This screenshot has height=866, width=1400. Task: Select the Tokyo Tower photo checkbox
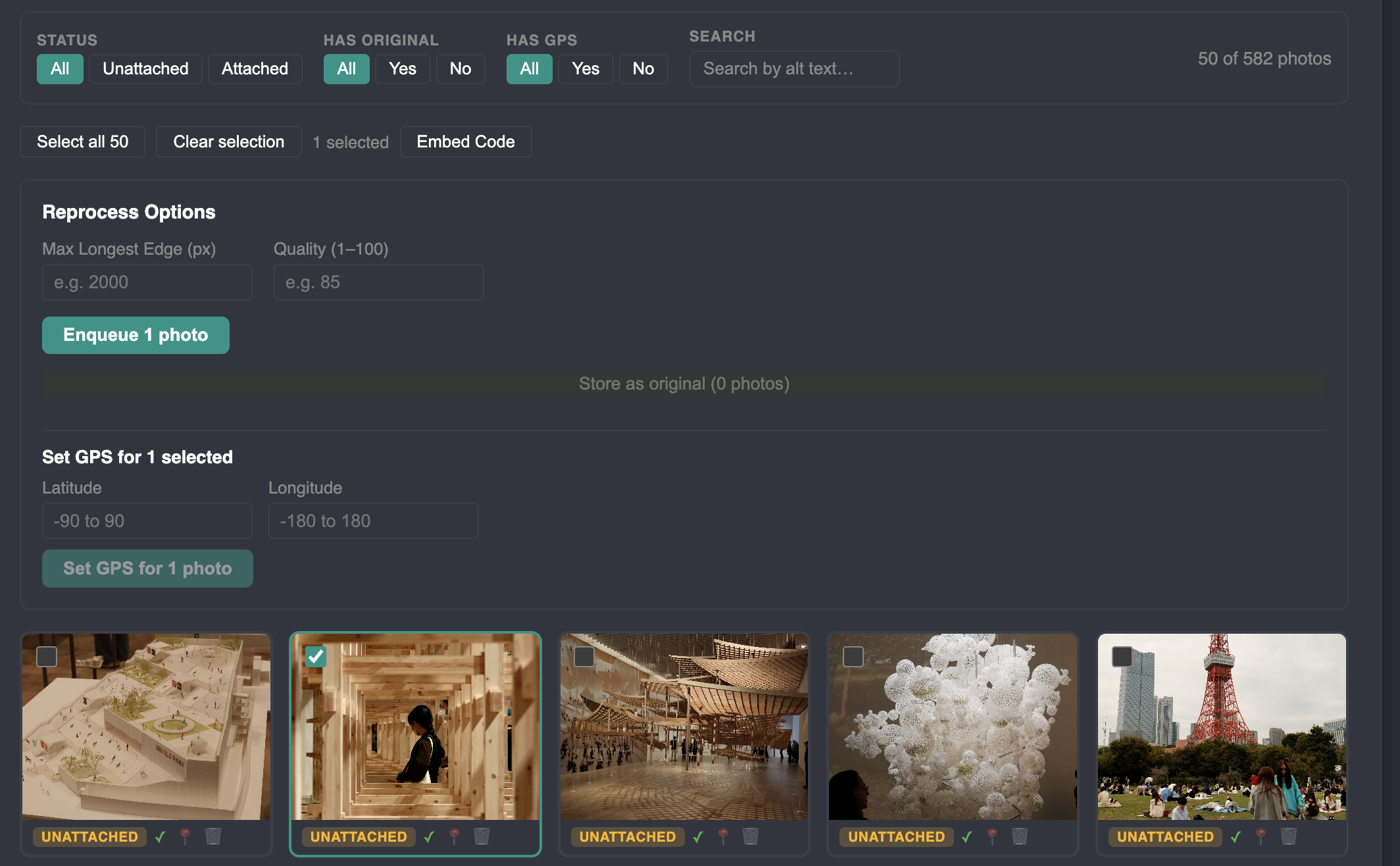click(1122, 656)
